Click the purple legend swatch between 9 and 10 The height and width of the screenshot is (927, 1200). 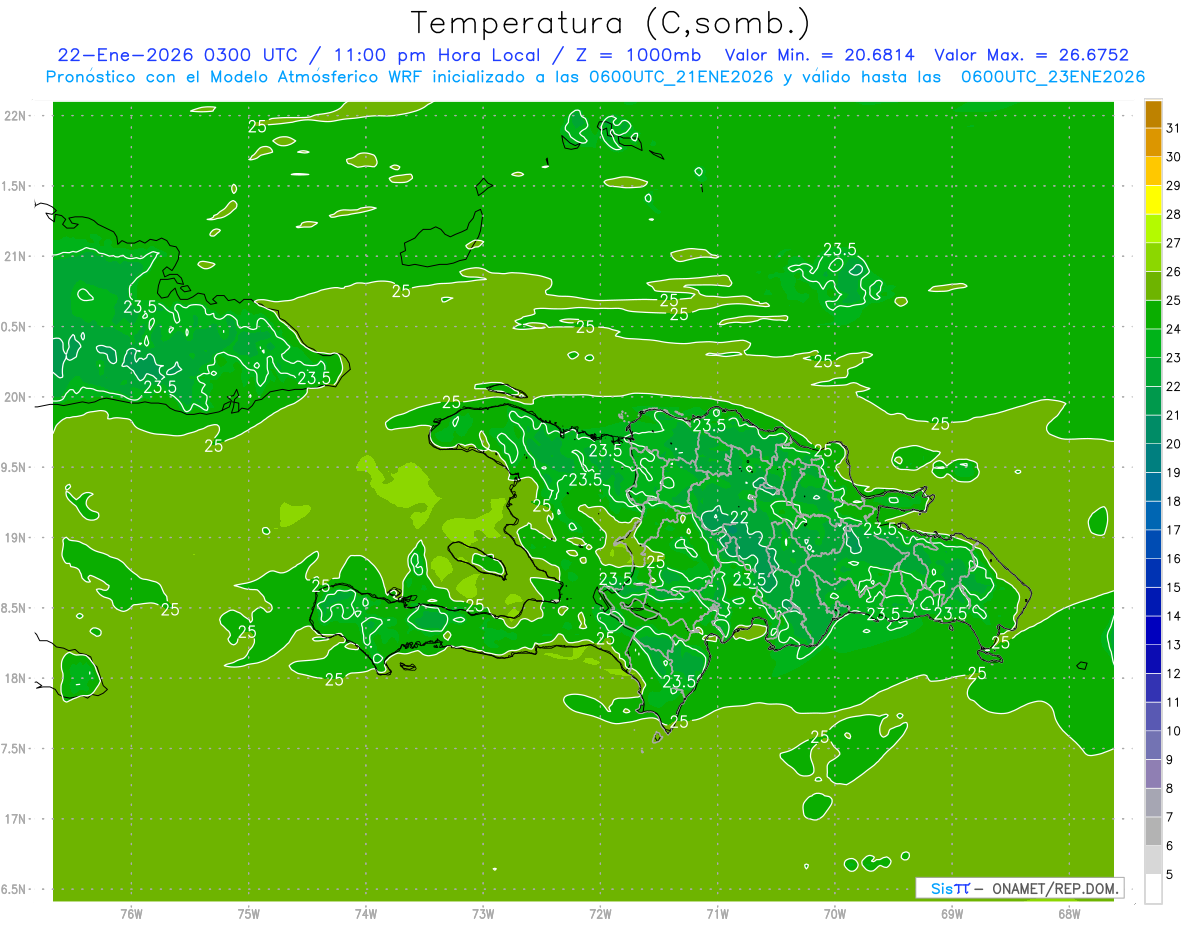point(1153,745)
